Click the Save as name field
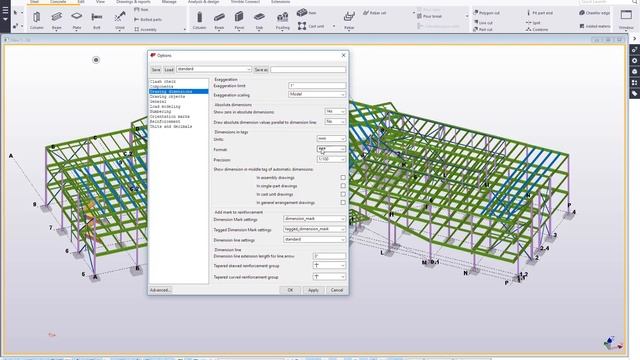This screenshot has width=640, height=360. 308,70
